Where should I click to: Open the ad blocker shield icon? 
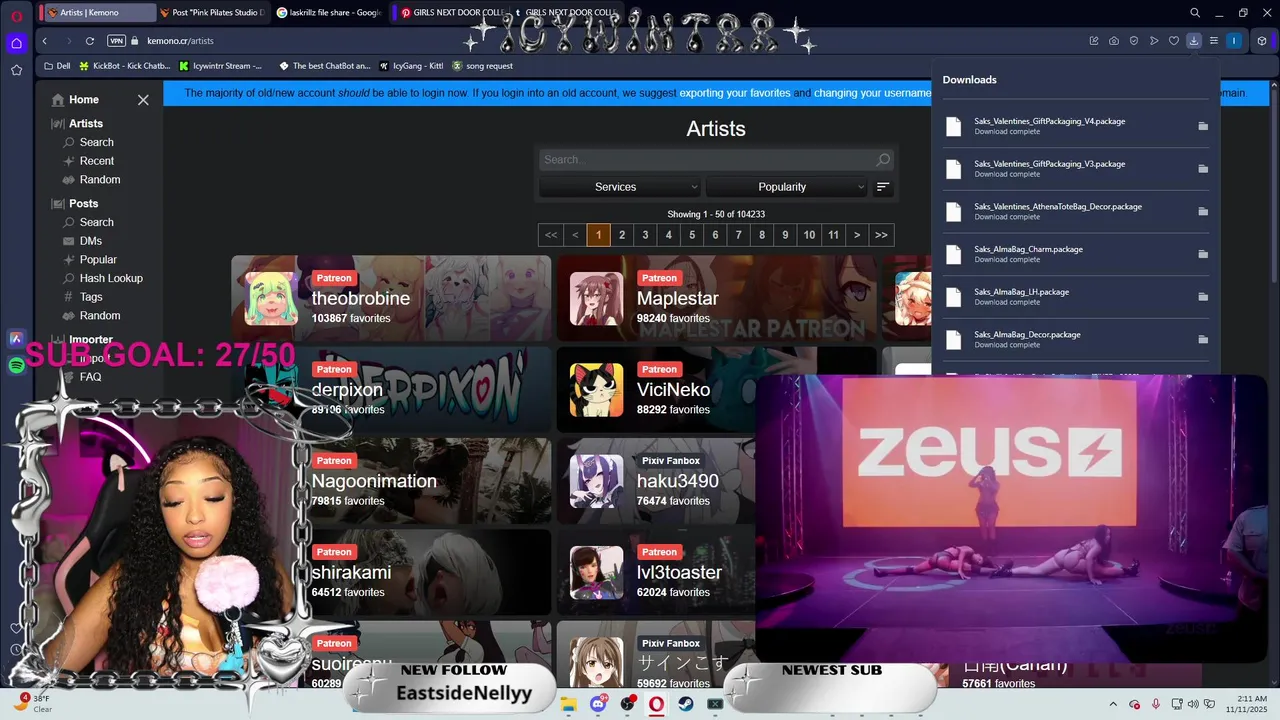1134,41
